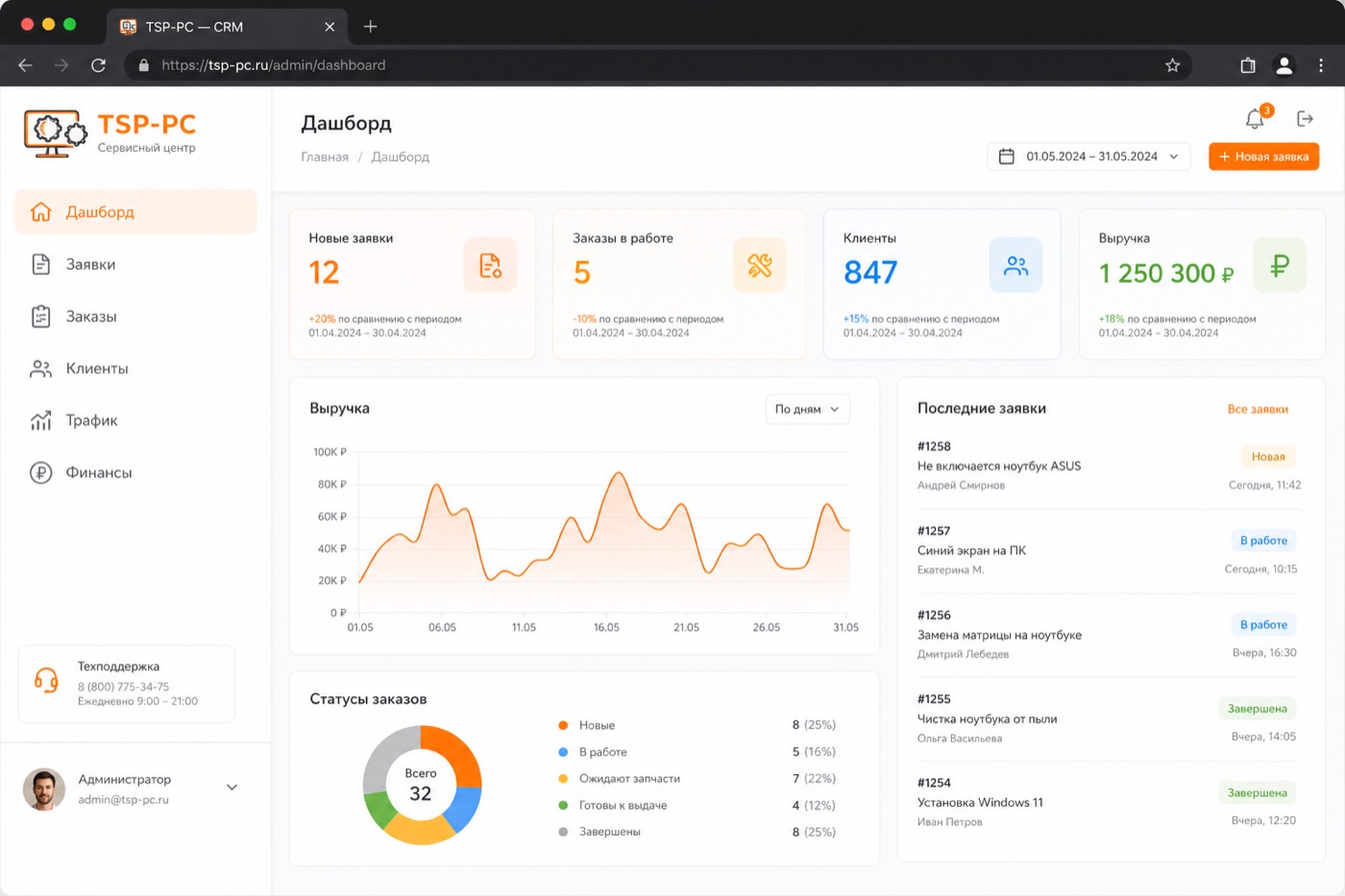Go forward with the browser forward arrow
The image size is (1345, 896).
click(61, 65)
